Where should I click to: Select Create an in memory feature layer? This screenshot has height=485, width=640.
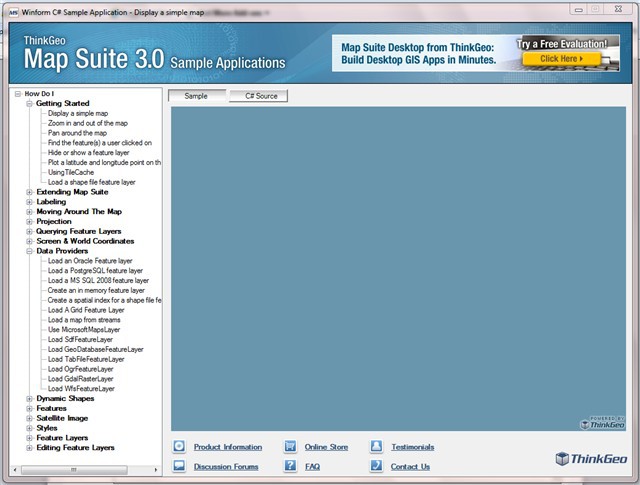pos(96,290)
